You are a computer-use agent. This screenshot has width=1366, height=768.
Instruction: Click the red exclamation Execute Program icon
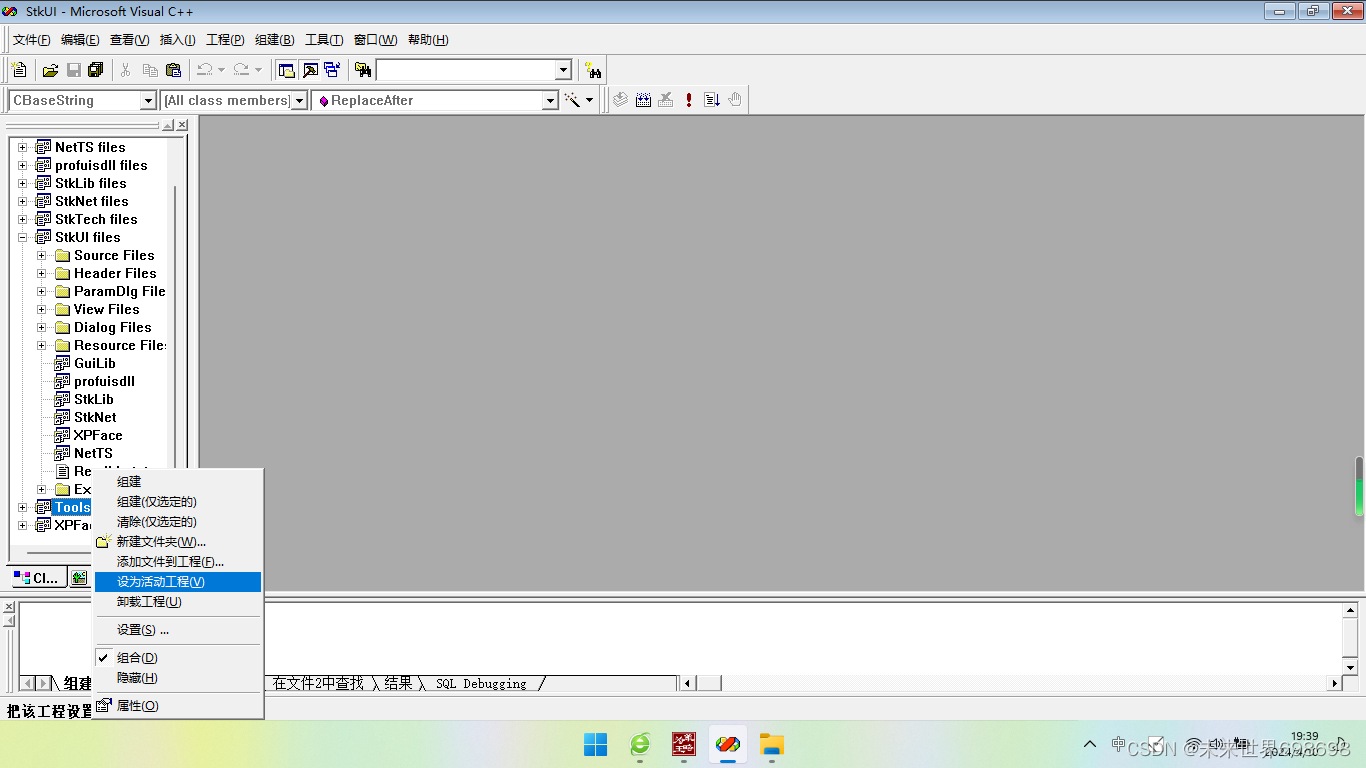[689, 100]
